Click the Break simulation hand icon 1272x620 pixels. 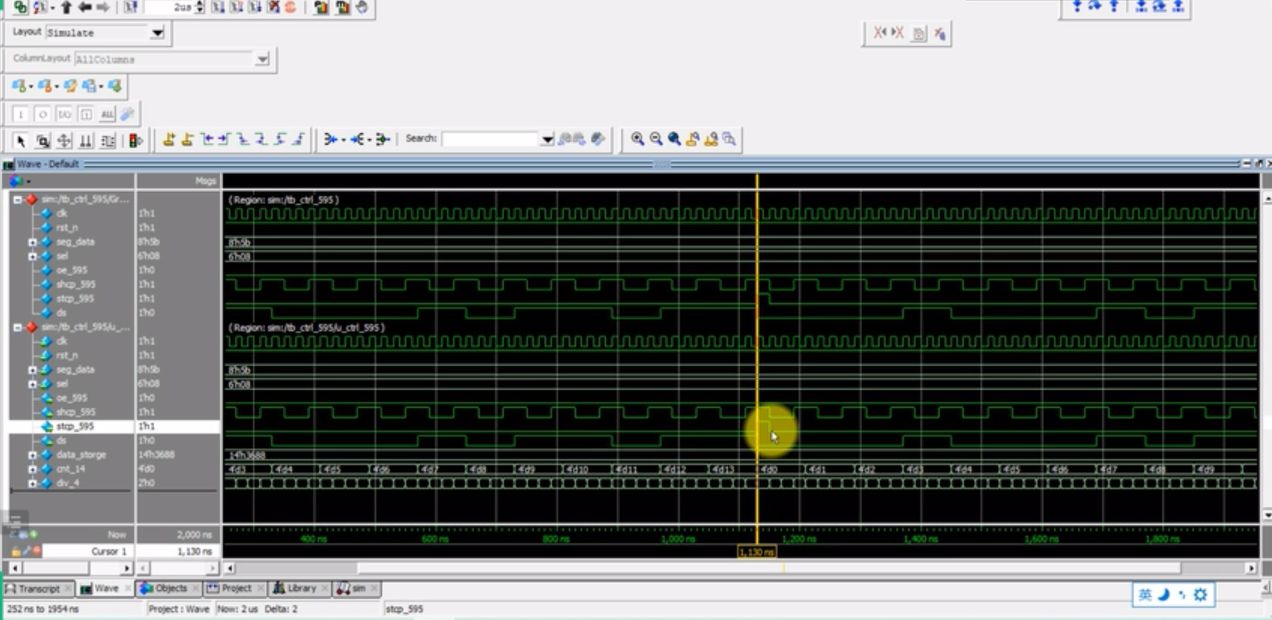tap(361, 7)
